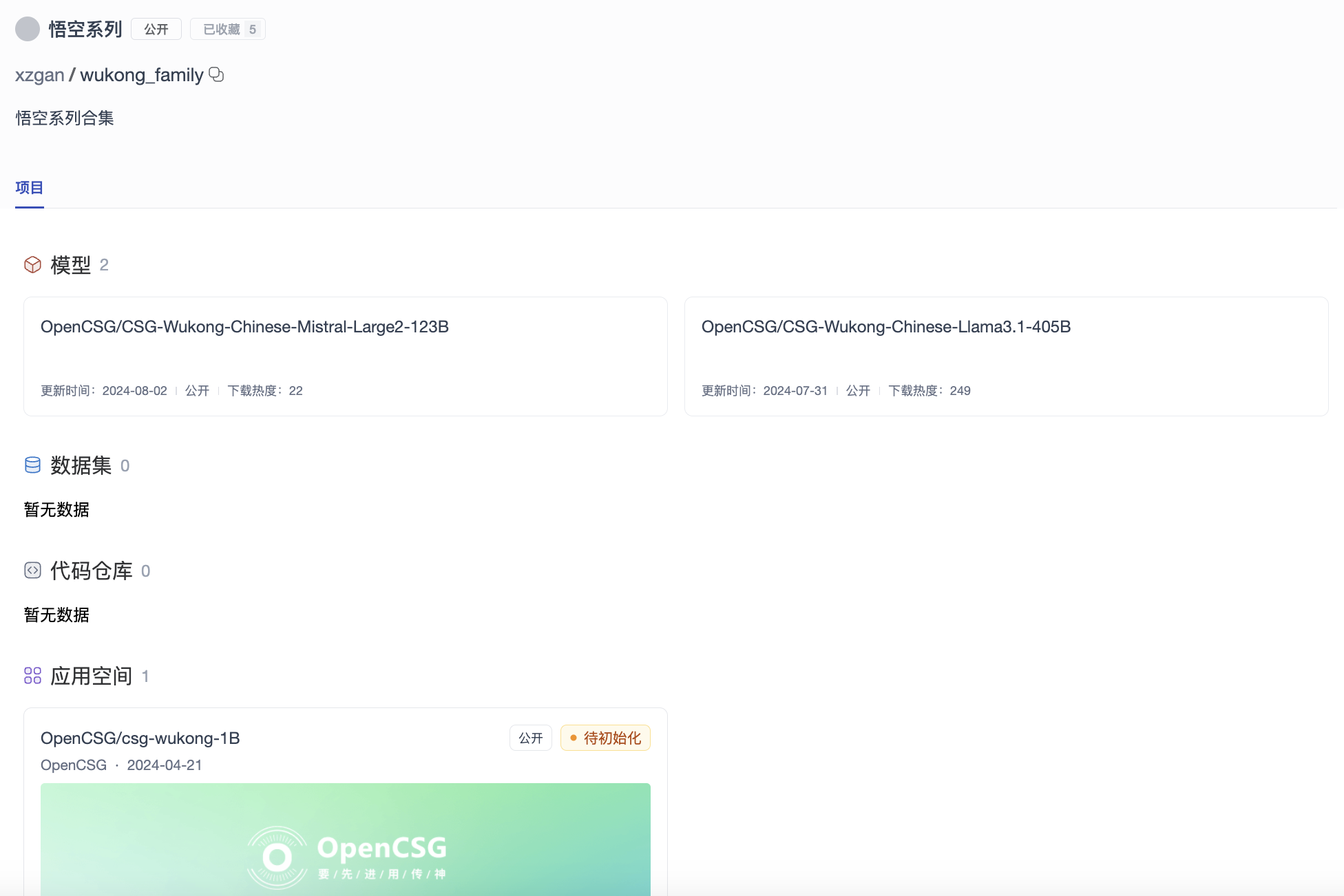Click the orange dot in 待初始化 badge
The image size is (1344, 896).
coord(573,738)
